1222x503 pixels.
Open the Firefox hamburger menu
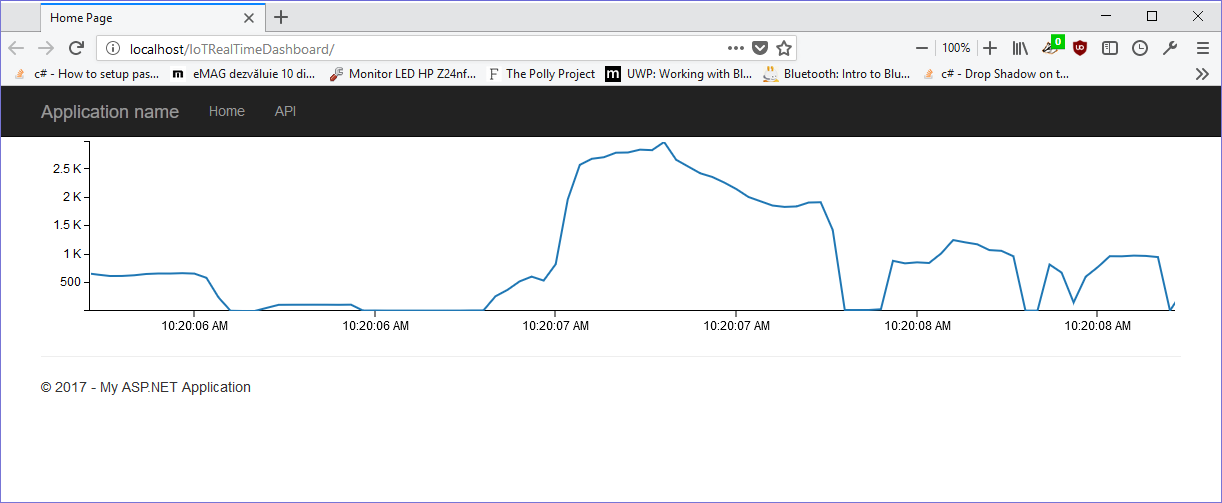tap(1202, 48)
